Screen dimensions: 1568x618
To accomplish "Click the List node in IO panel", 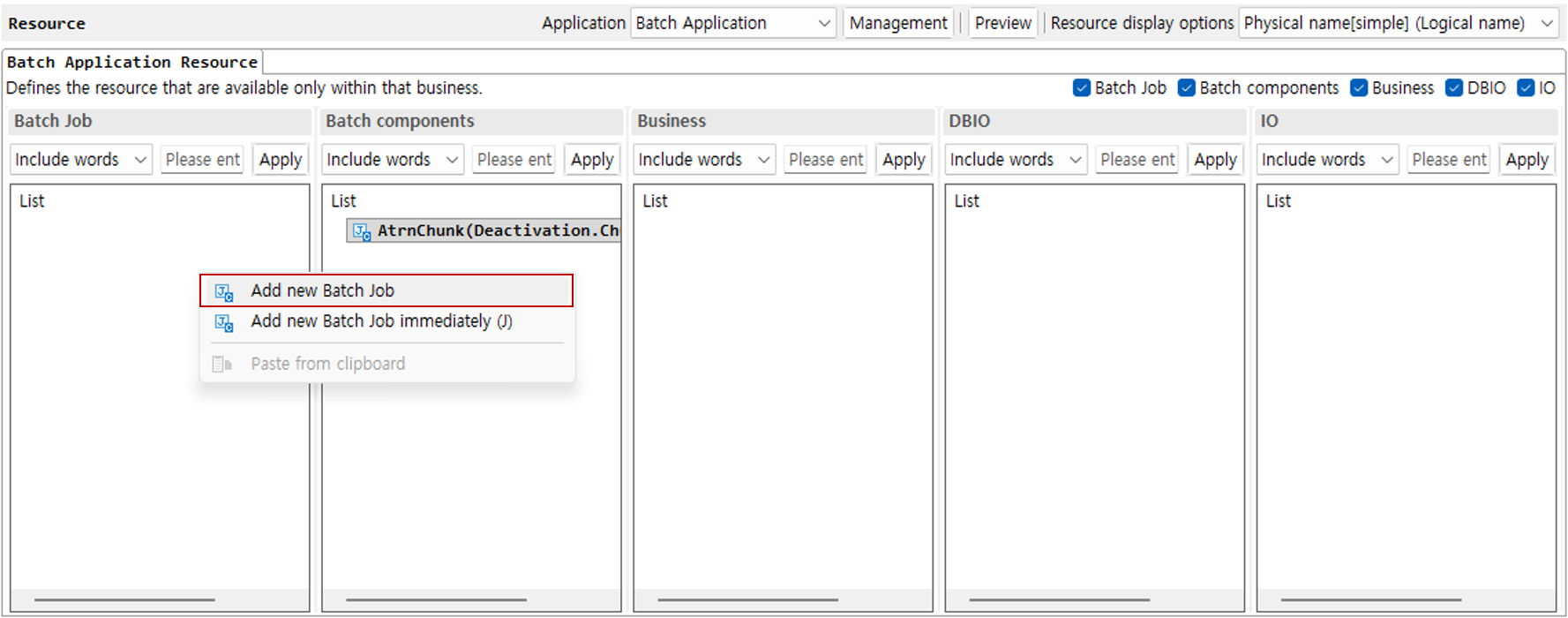I will pyautogui.click(x=1278, y=201).
